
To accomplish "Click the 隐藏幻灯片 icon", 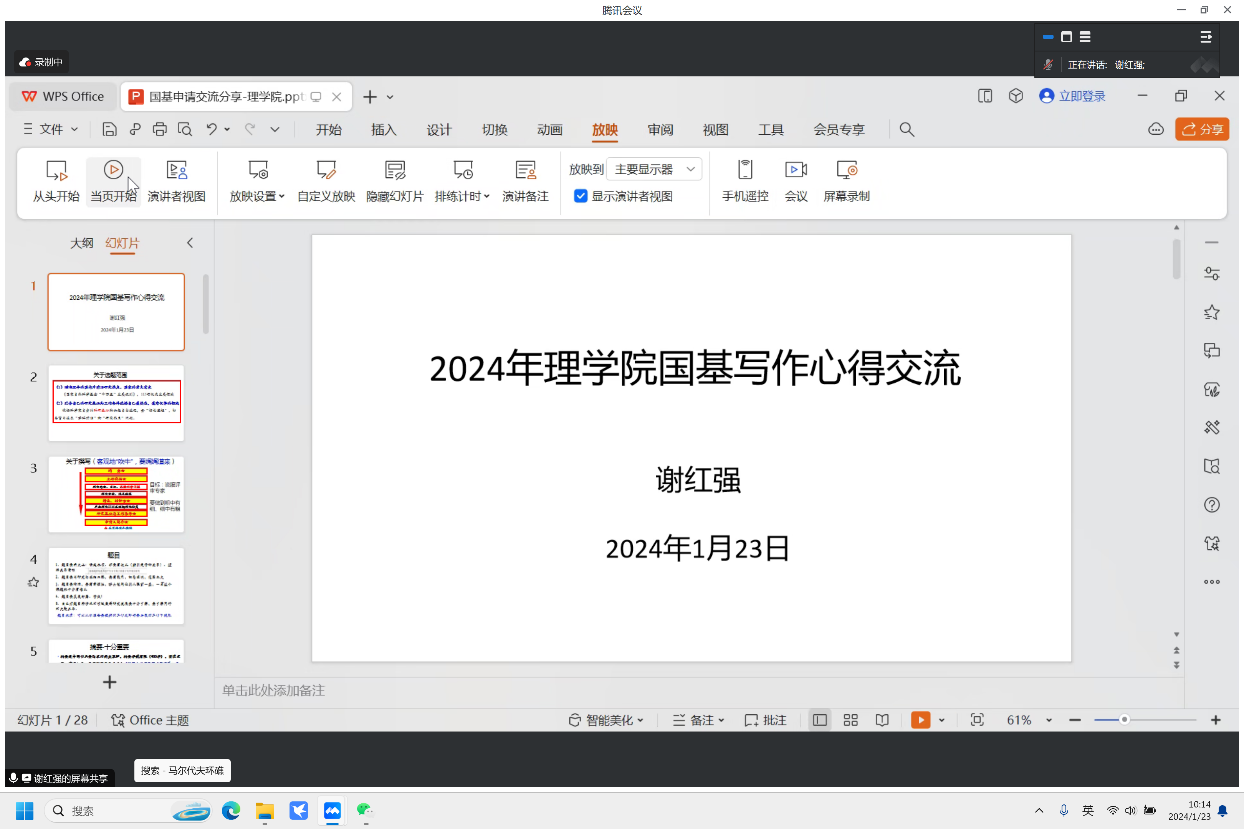I will 394,171.
